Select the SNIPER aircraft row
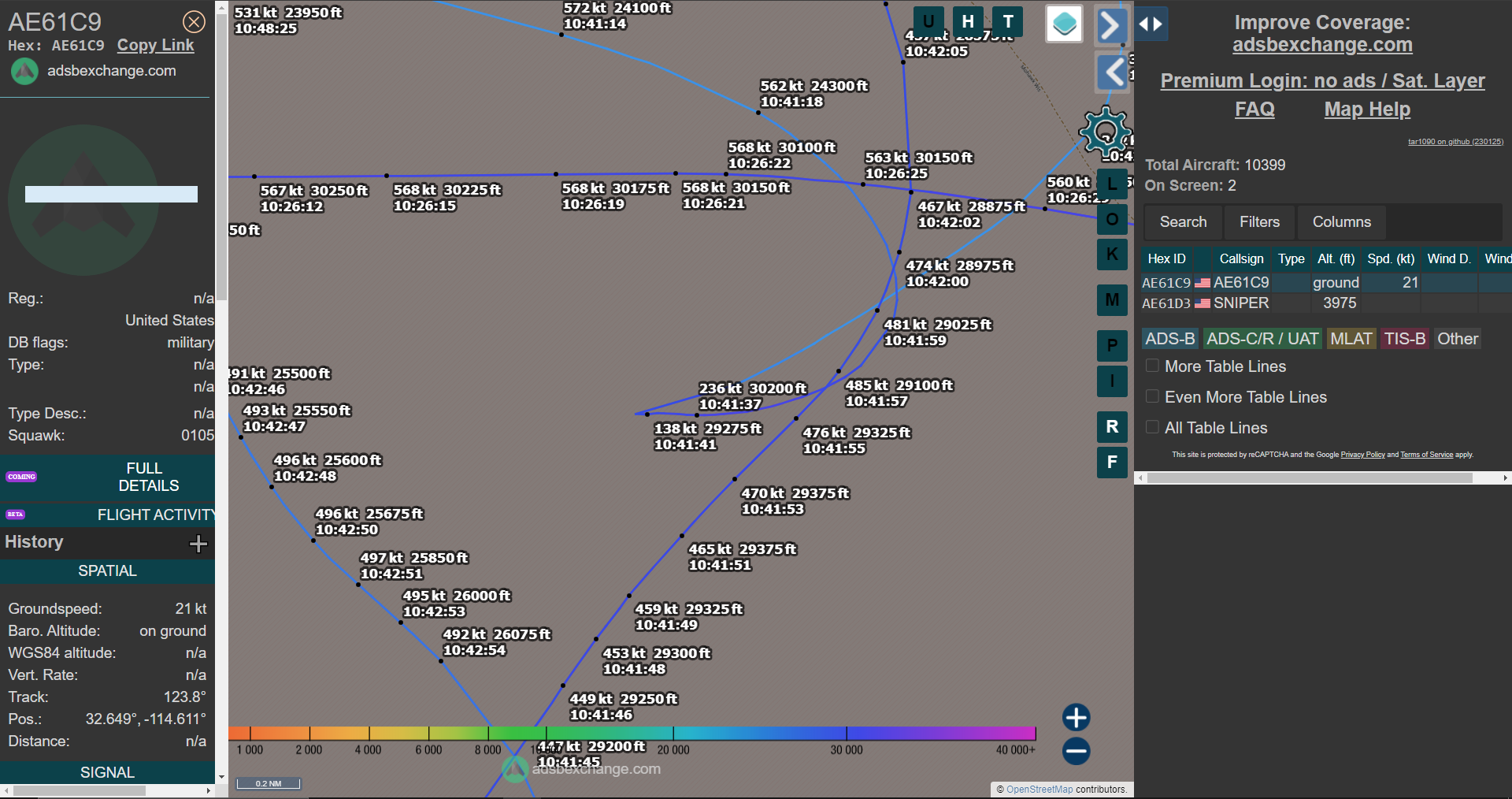1512x799 pixels. click(1326, 303)
